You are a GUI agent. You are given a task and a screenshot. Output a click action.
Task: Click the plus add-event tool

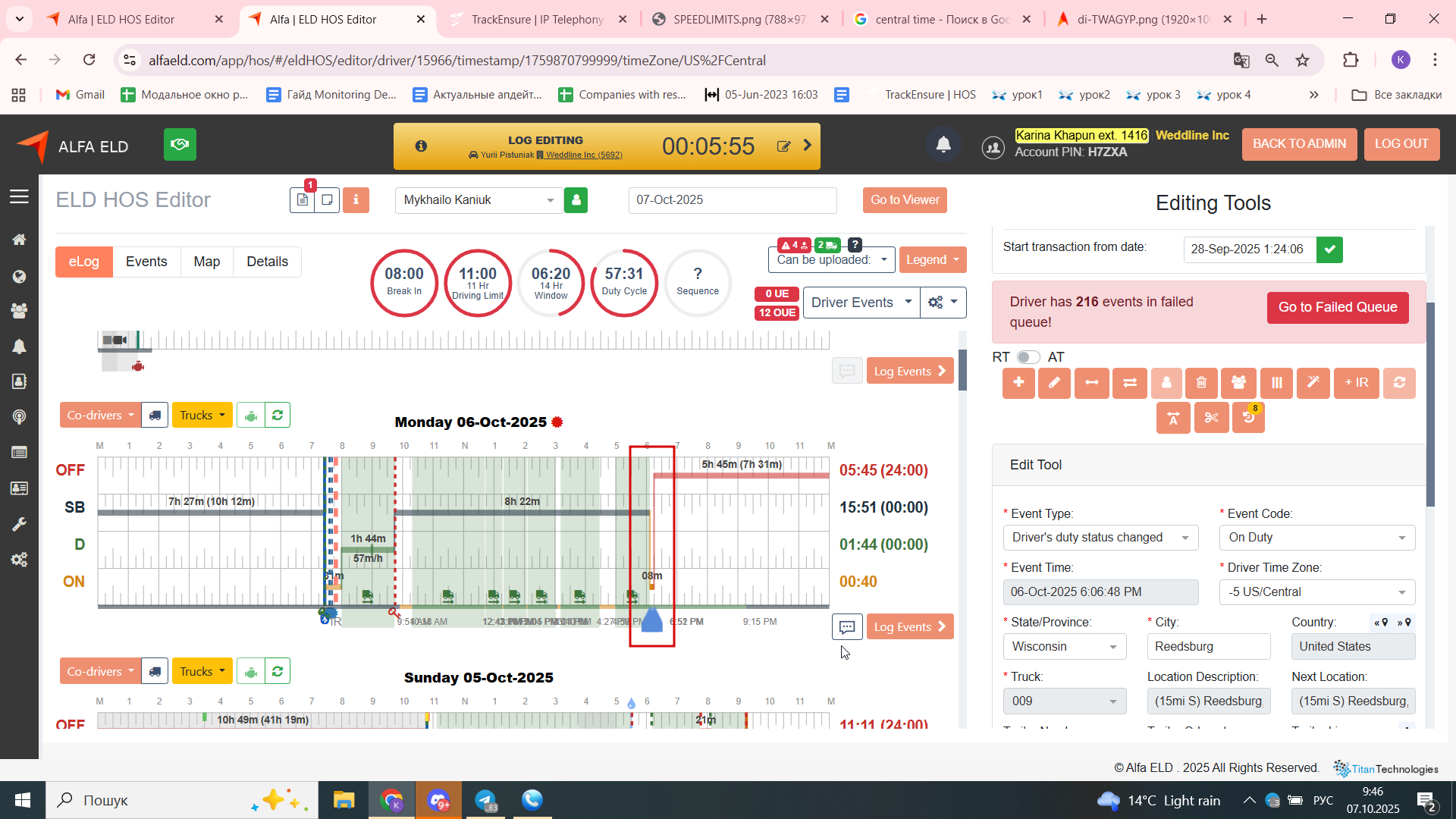coord(1018,383)
